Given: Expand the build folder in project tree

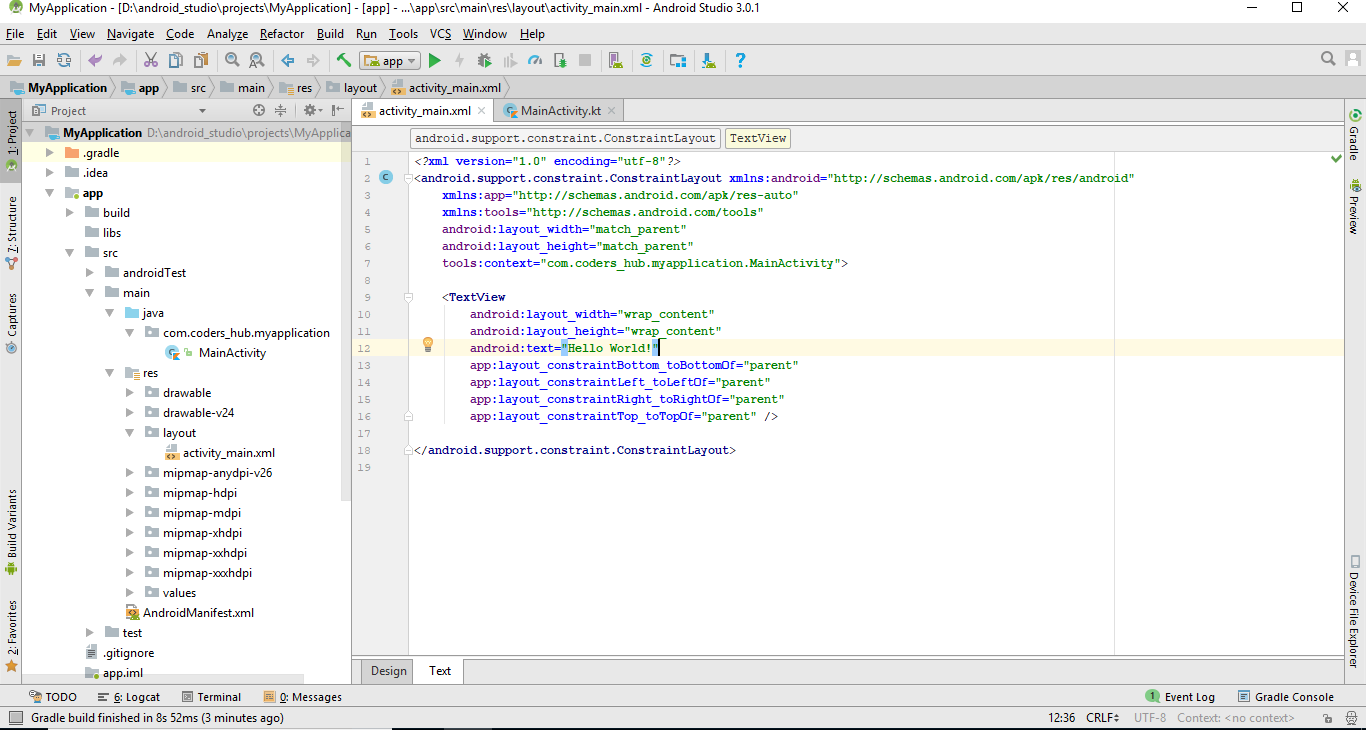Looking at the screenshot, I should [70, 213].
